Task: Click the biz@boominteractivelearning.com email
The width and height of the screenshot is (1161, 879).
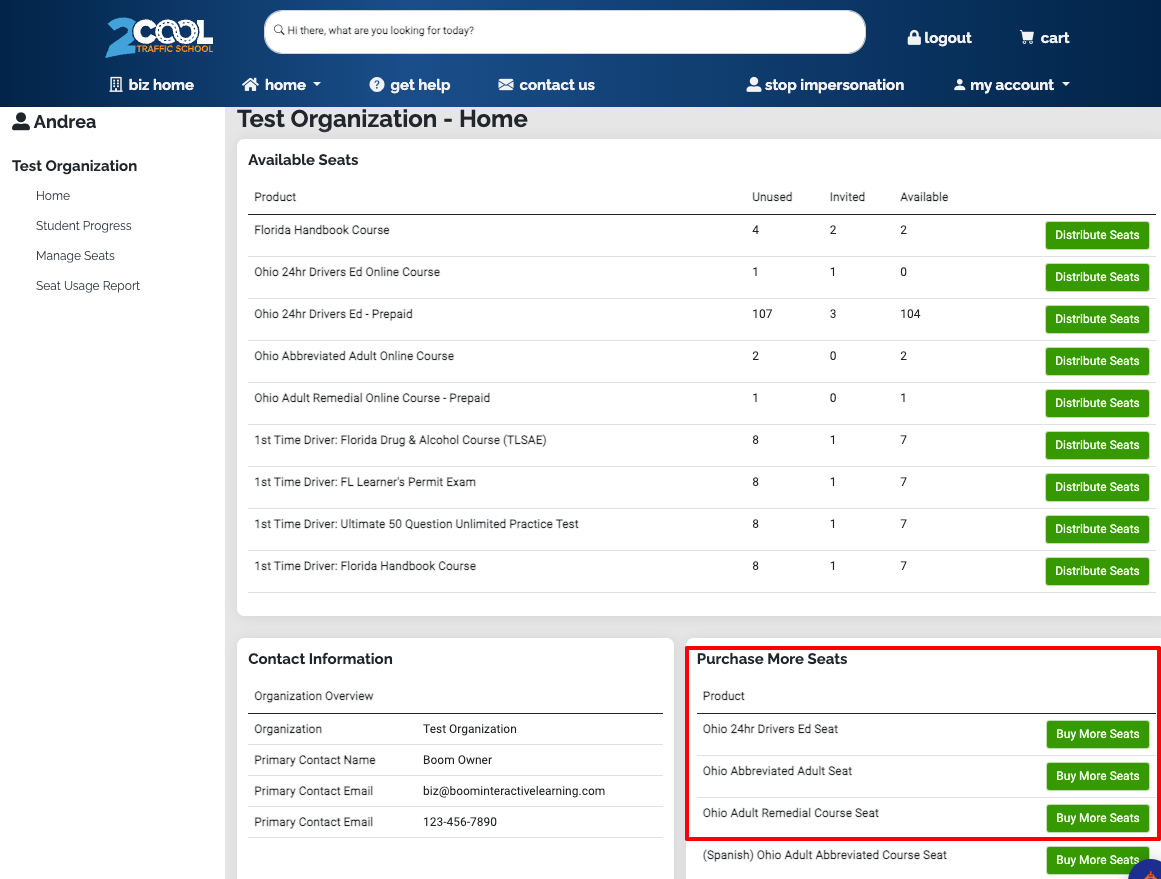Action: [514, 791]
